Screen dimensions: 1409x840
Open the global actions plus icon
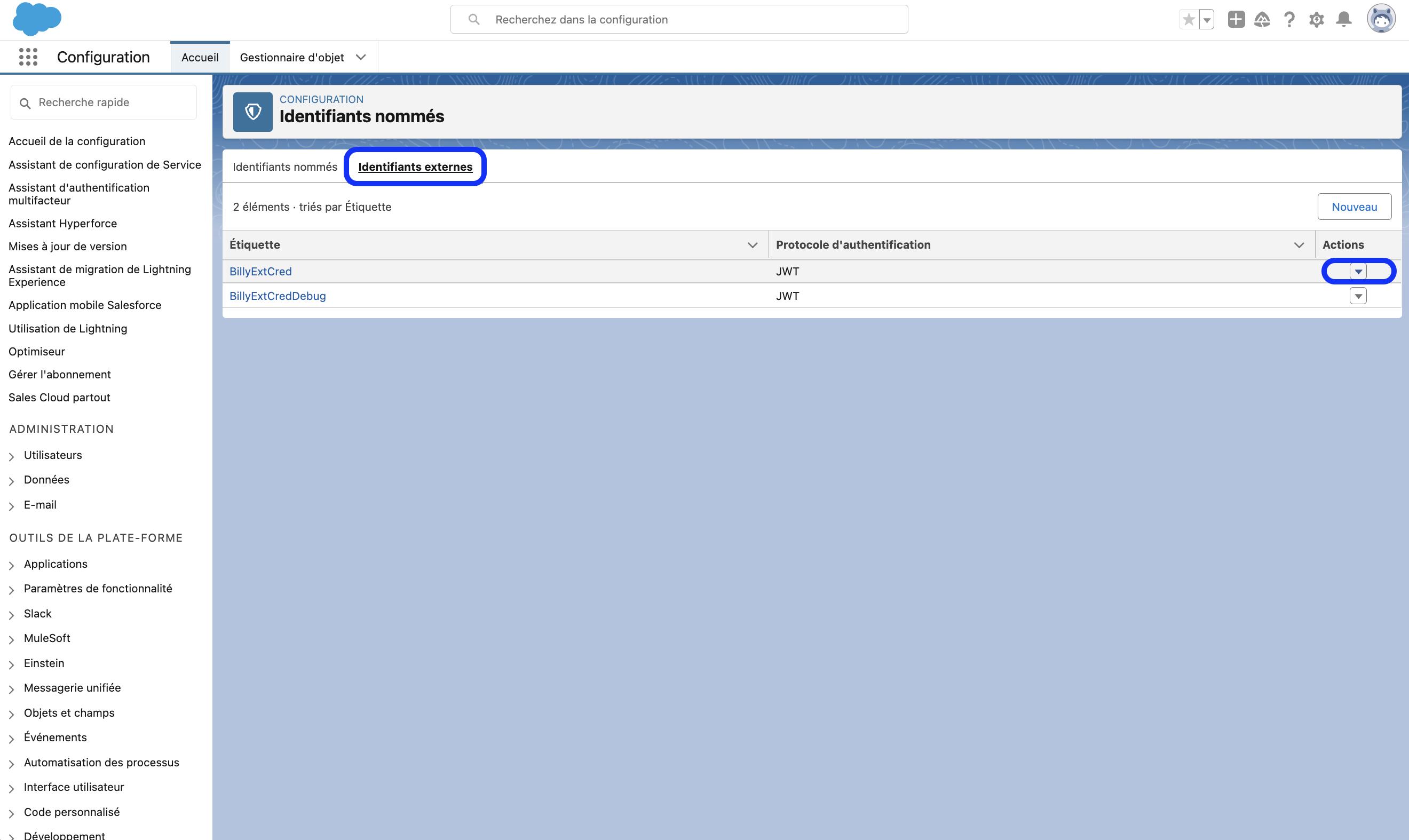coord(1236,20)
